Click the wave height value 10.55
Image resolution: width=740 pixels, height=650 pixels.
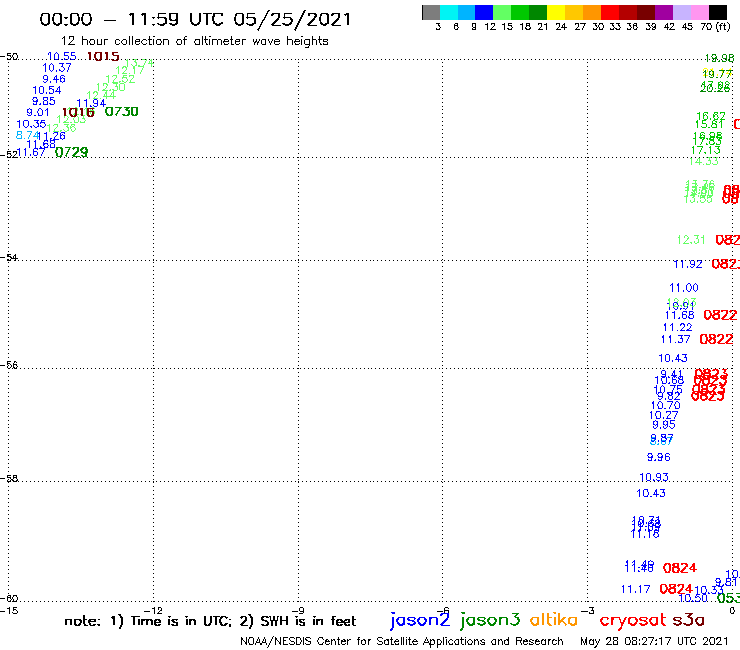(x=62, y=56)
